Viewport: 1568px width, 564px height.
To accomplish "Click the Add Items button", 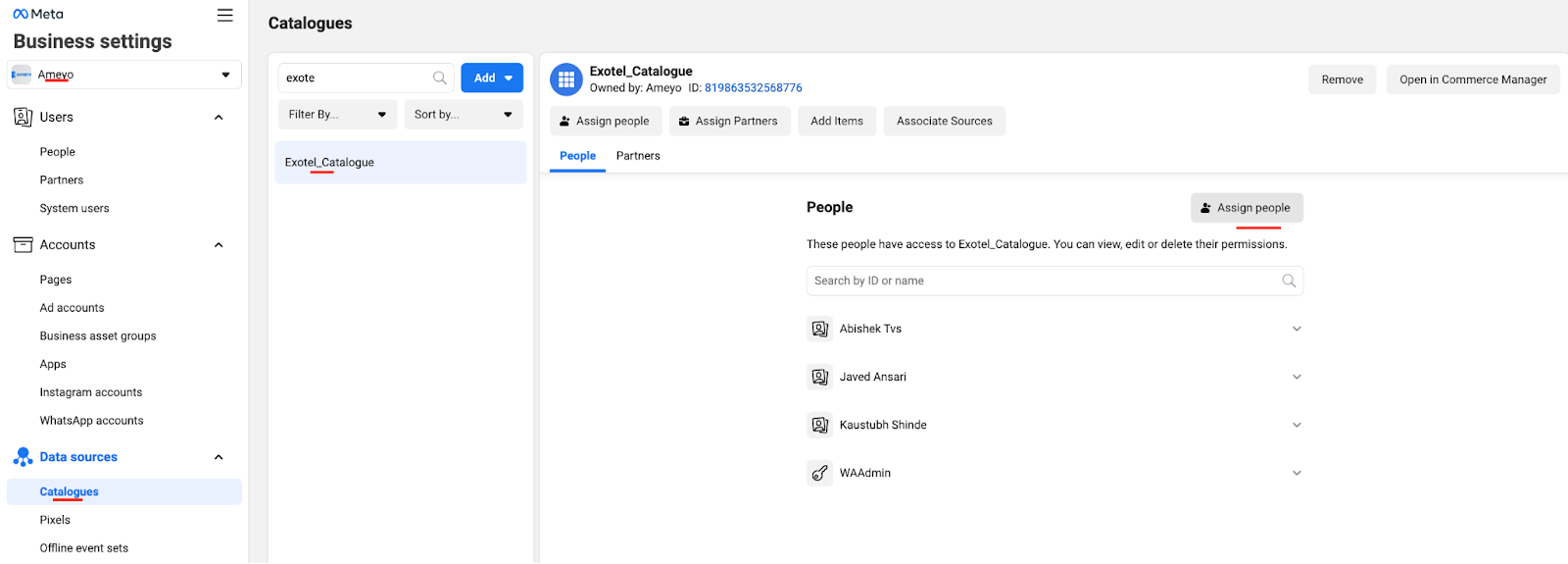I will (x=837, y=121).
